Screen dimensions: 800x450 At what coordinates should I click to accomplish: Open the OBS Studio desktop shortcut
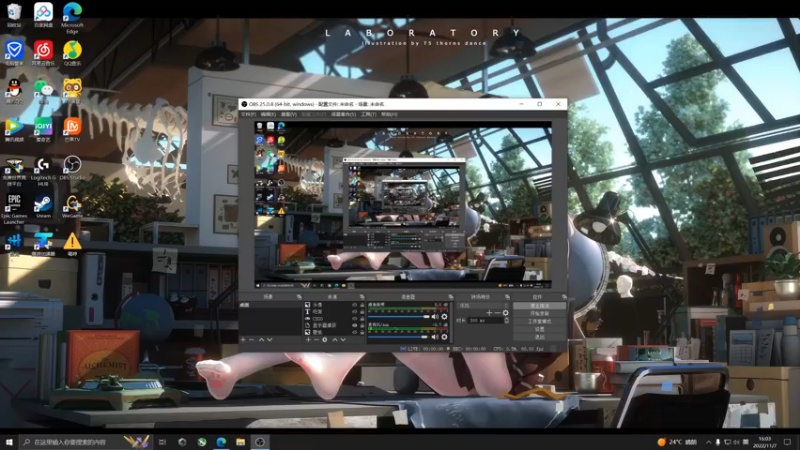coord(72,168)
